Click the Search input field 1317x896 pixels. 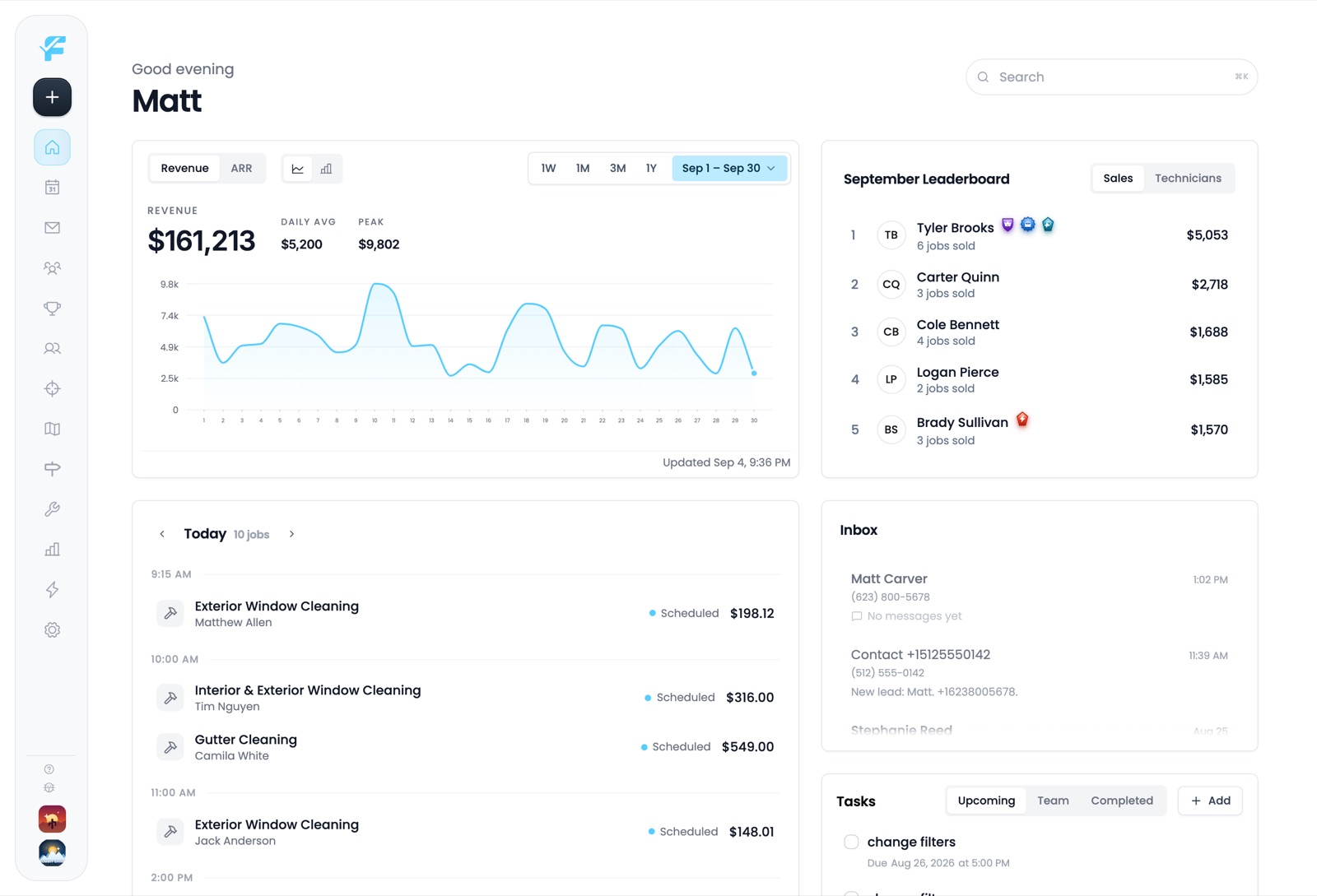pos(1111,77)
